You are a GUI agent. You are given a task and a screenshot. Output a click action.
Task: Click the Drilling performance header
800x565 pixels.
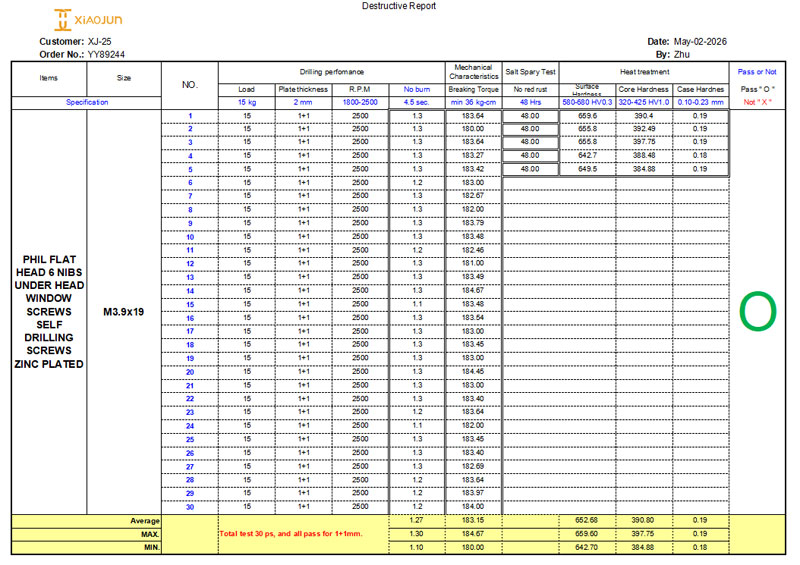click(x=332, y=72)
